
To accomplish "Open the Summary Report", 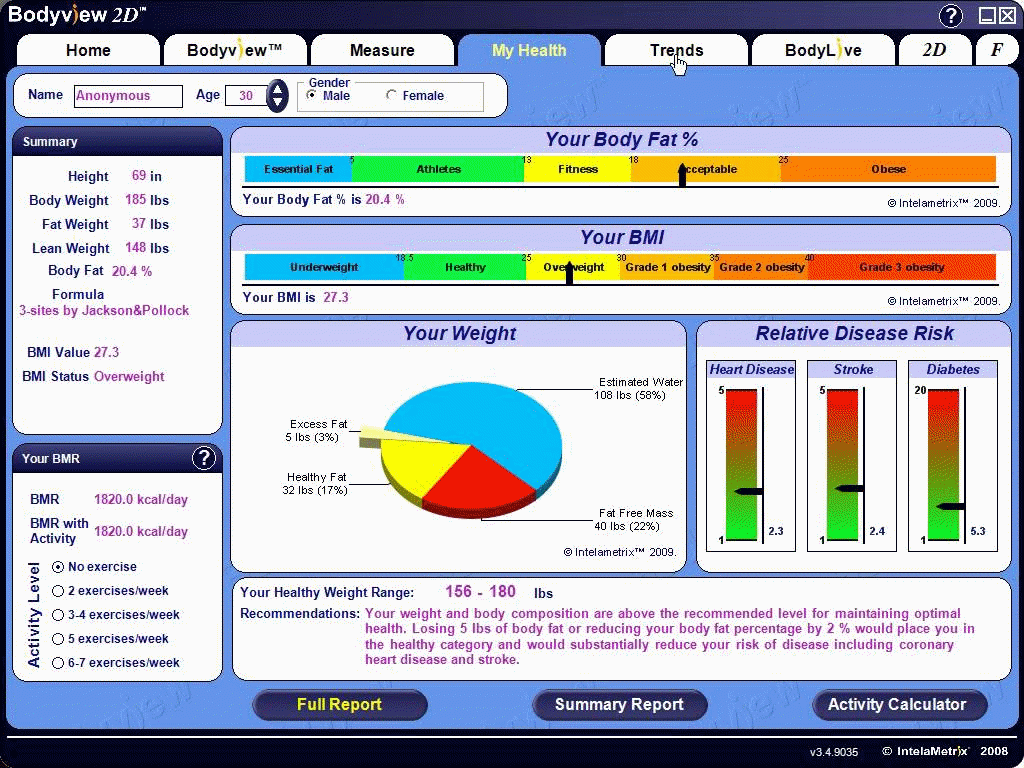I will [x=619, y=705].
